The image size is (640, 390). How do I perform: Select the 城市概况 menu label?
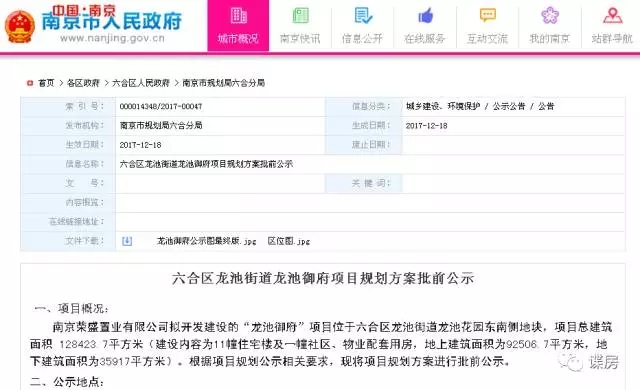pos(238,39)
